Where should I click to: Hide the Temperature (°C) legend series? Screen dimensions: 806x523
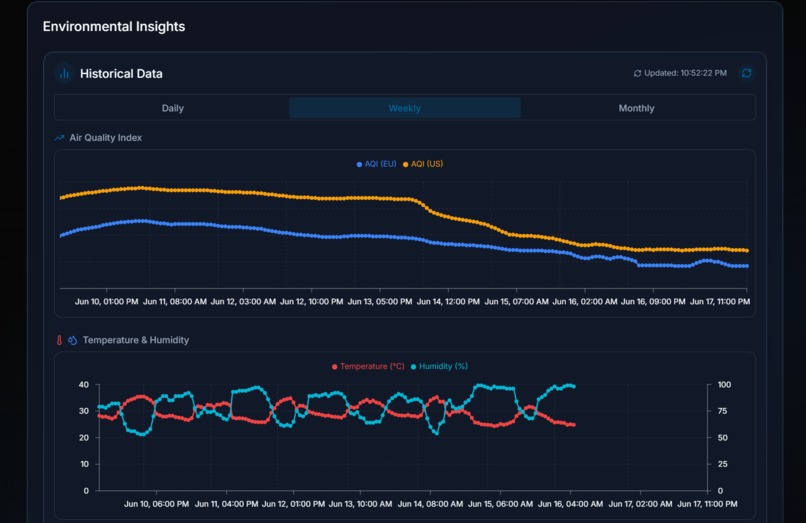click(x=368, y=367)
